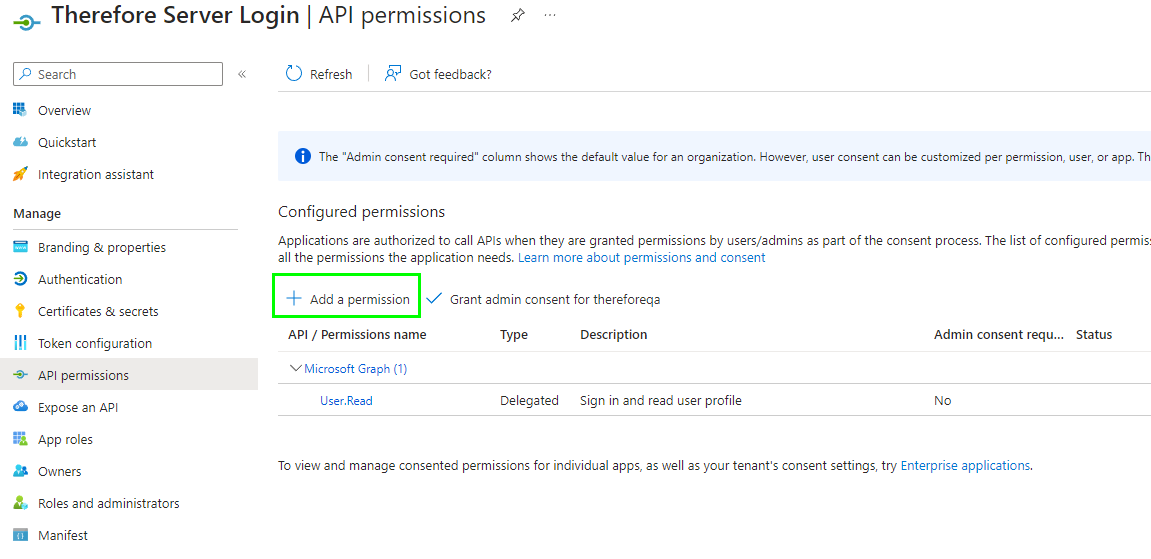Click the Roles and administrators icon

21,503
